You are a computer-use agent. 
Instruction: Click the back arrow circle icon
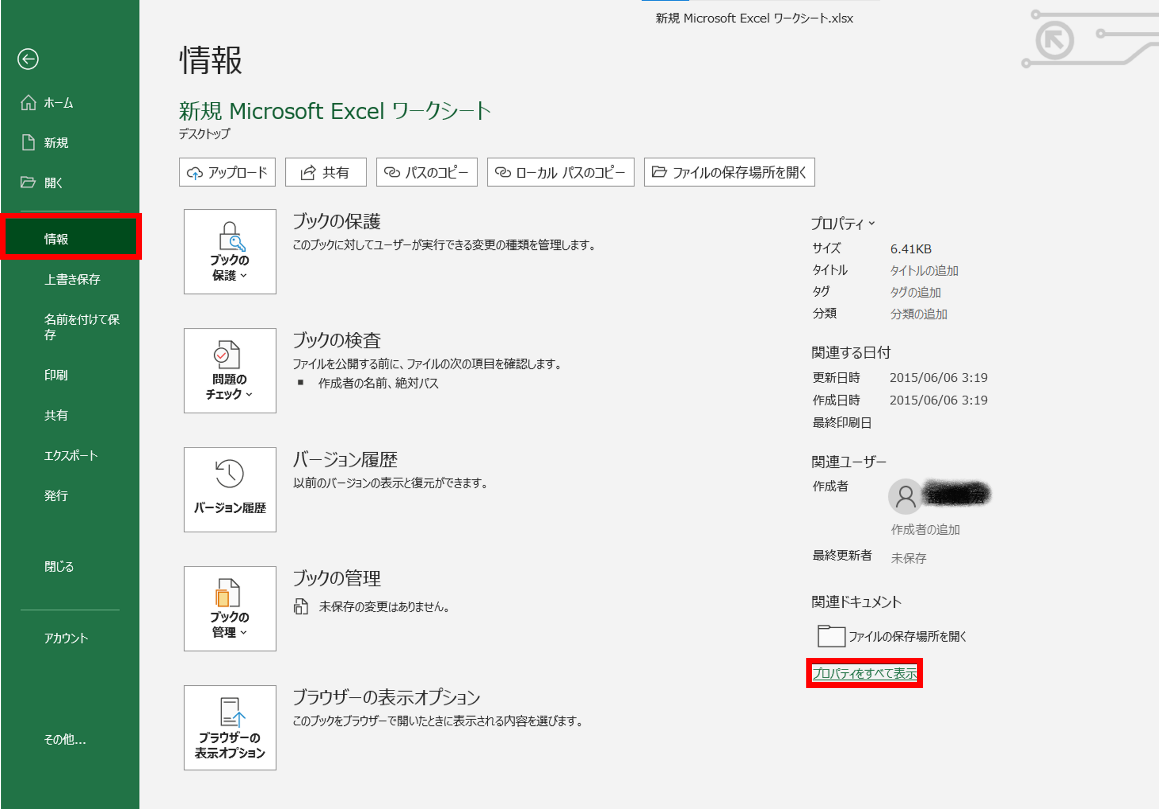[x=28, y=59]
